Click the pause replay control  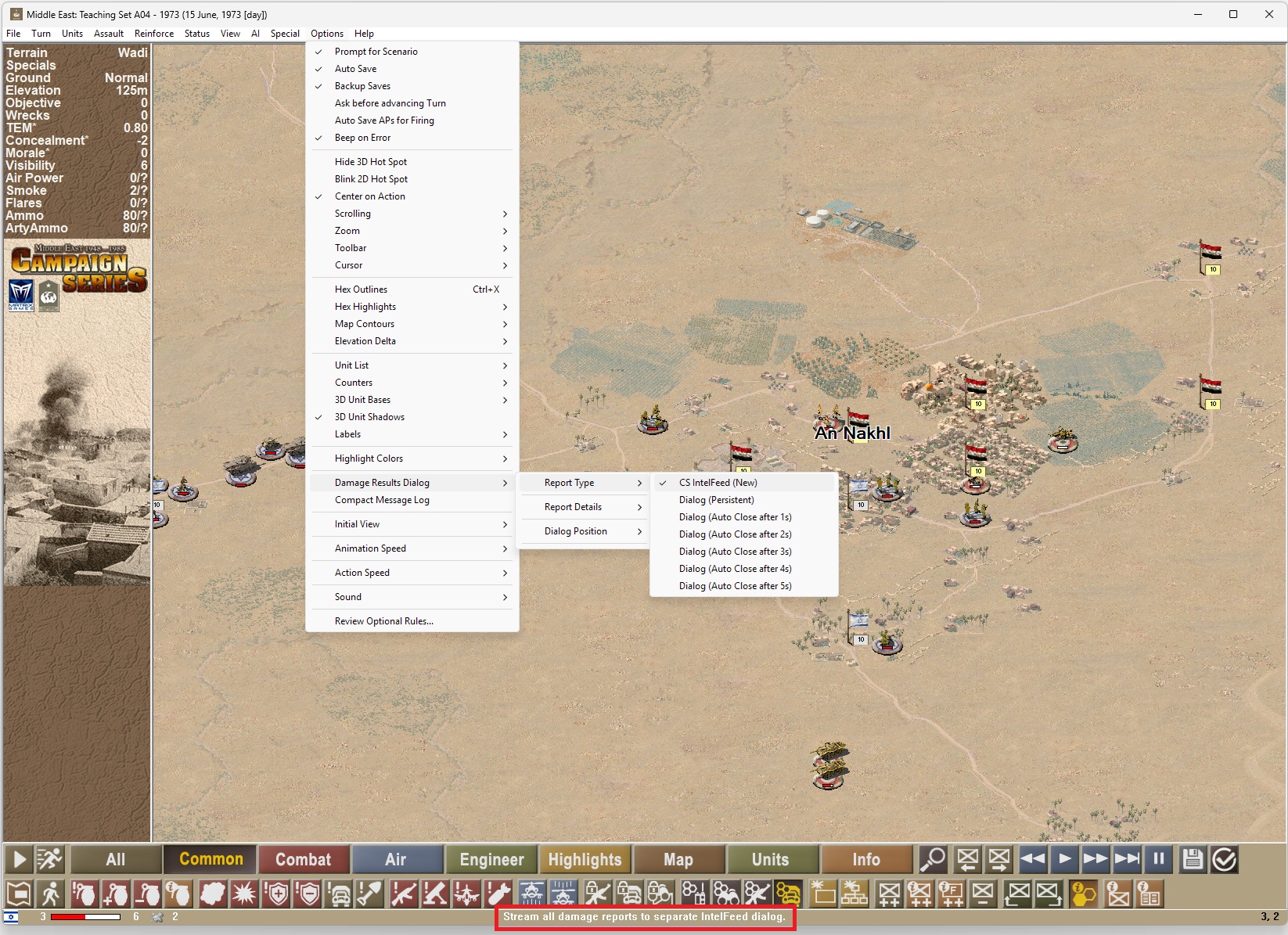[x=1159, y=859]
